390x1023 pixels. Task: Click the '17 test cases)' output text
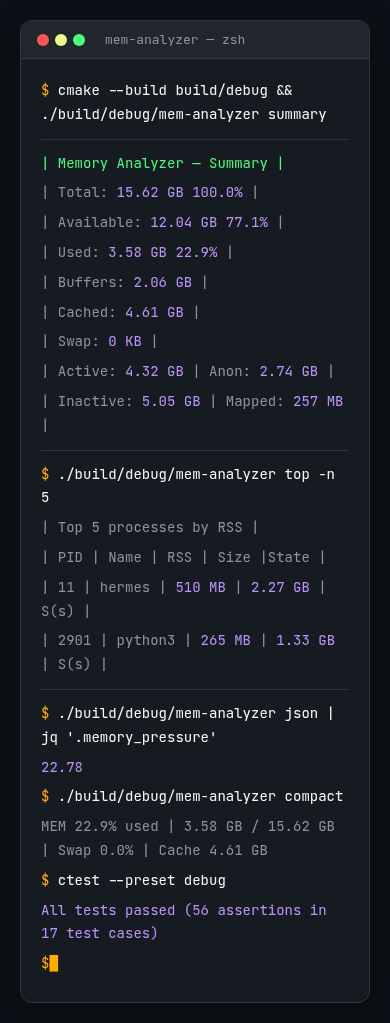point(99,934)
